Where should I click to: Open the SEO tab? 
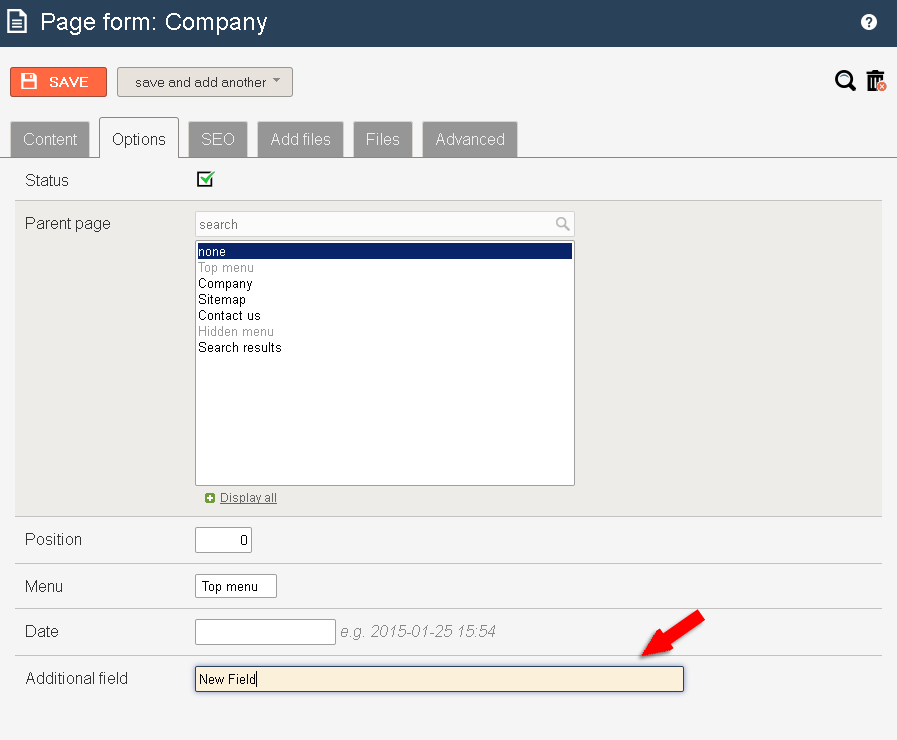(x=218, y=139)
